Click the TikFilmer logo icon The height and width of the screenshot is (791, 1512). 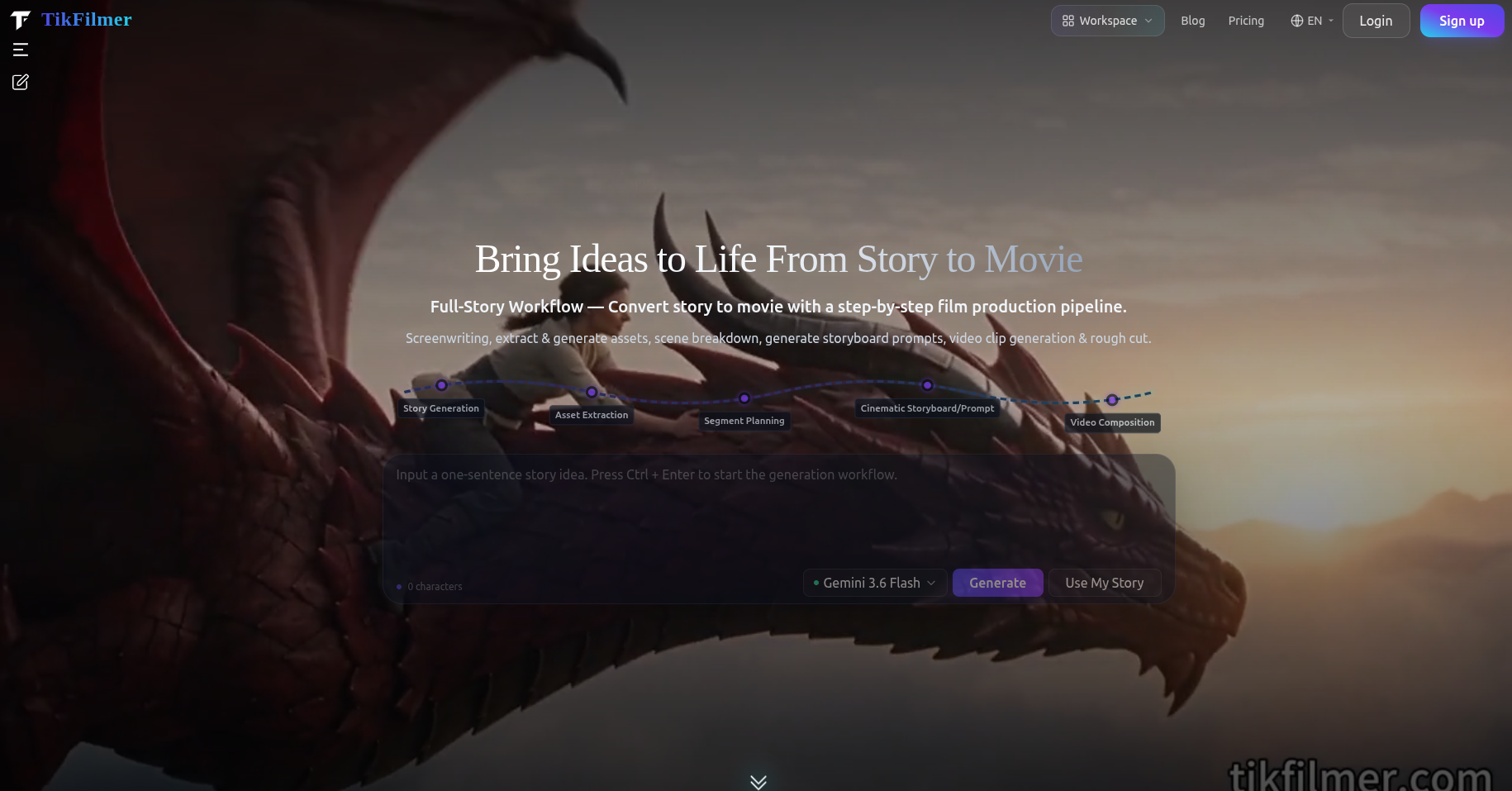point(20,20)
